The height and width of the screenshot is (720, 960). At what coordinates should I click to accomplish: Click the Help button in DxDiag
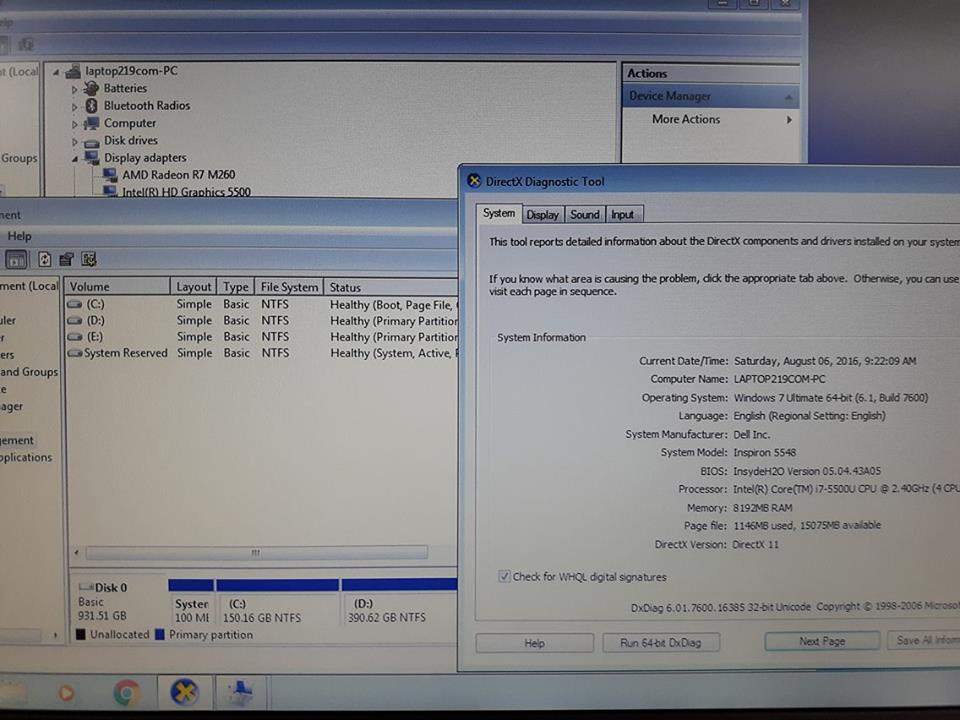pyautogui.click(x=534, y=643)
